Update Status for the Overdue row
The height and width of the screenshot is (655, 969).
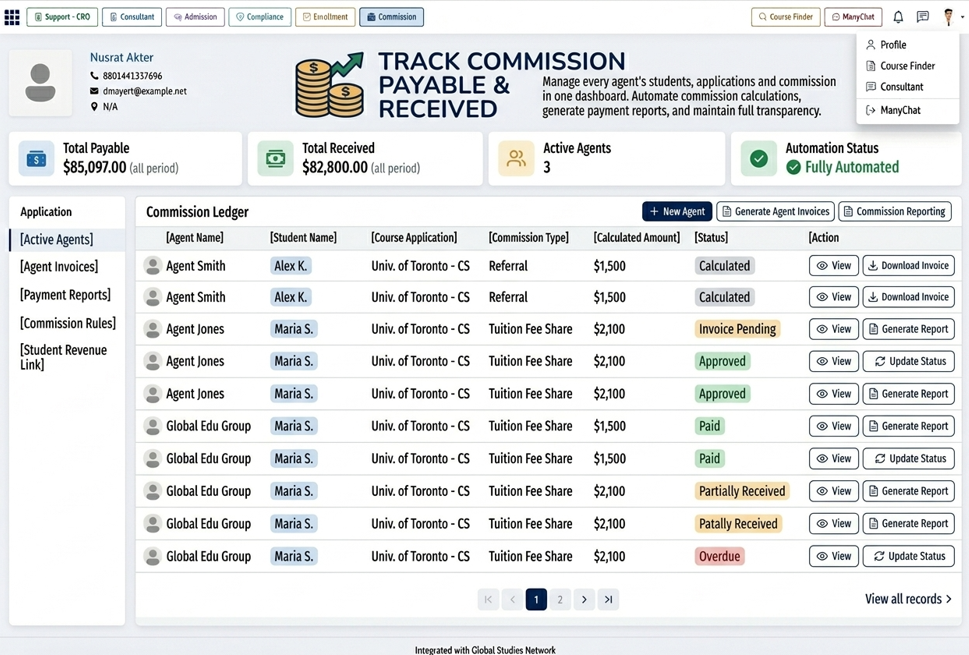(x=908, y=556)
